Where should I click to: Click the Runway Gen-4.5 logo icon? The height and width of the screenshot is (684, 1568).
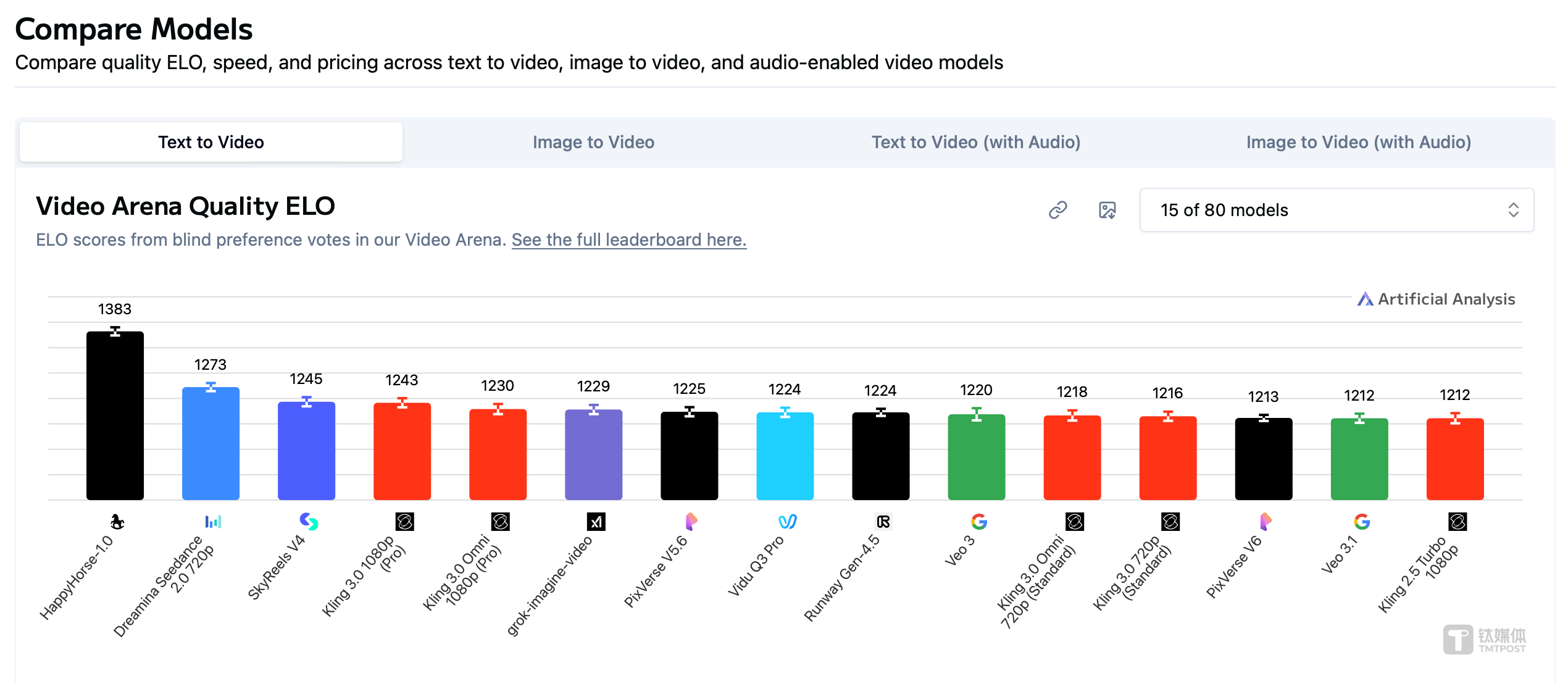point(883,522)
